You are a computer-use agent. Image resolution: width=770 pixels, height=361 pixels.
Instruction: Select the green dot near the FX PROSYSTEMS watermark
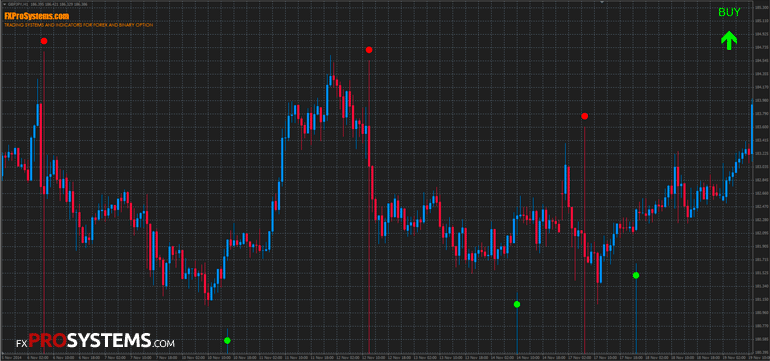227,340
